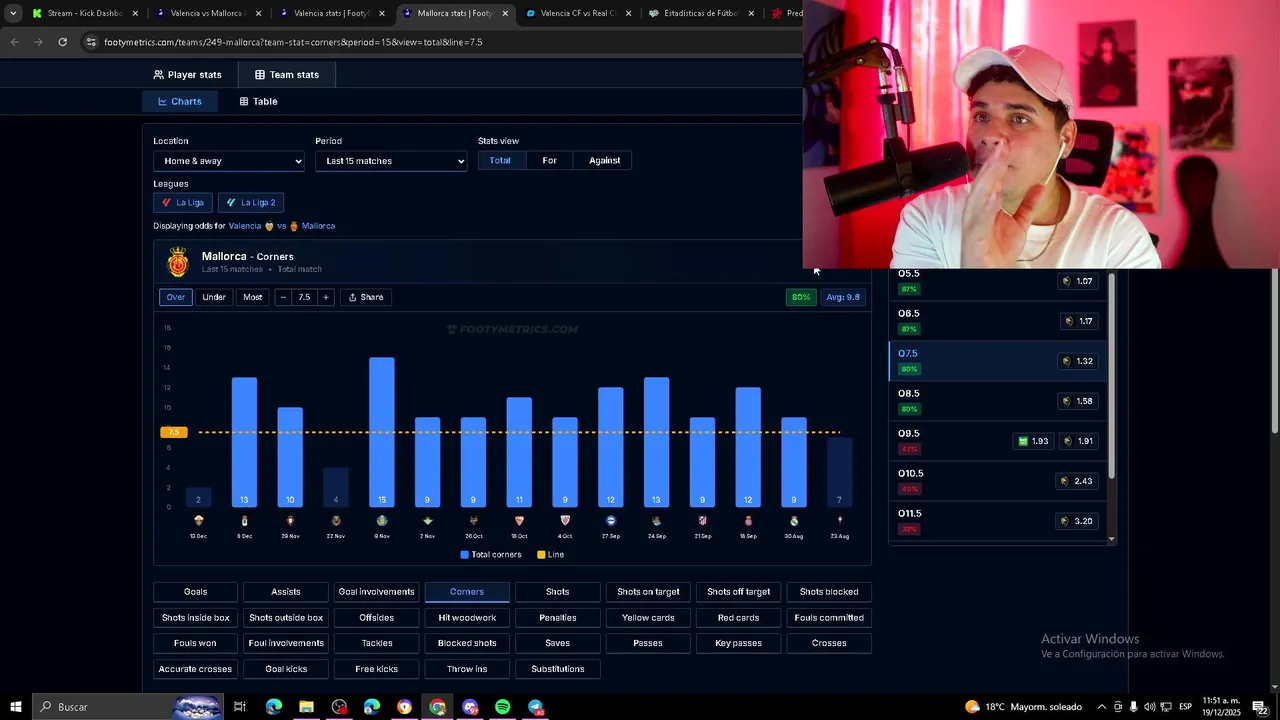
Task: Open the Period Last 15 matches dropdown
Action: click(391, 161)
